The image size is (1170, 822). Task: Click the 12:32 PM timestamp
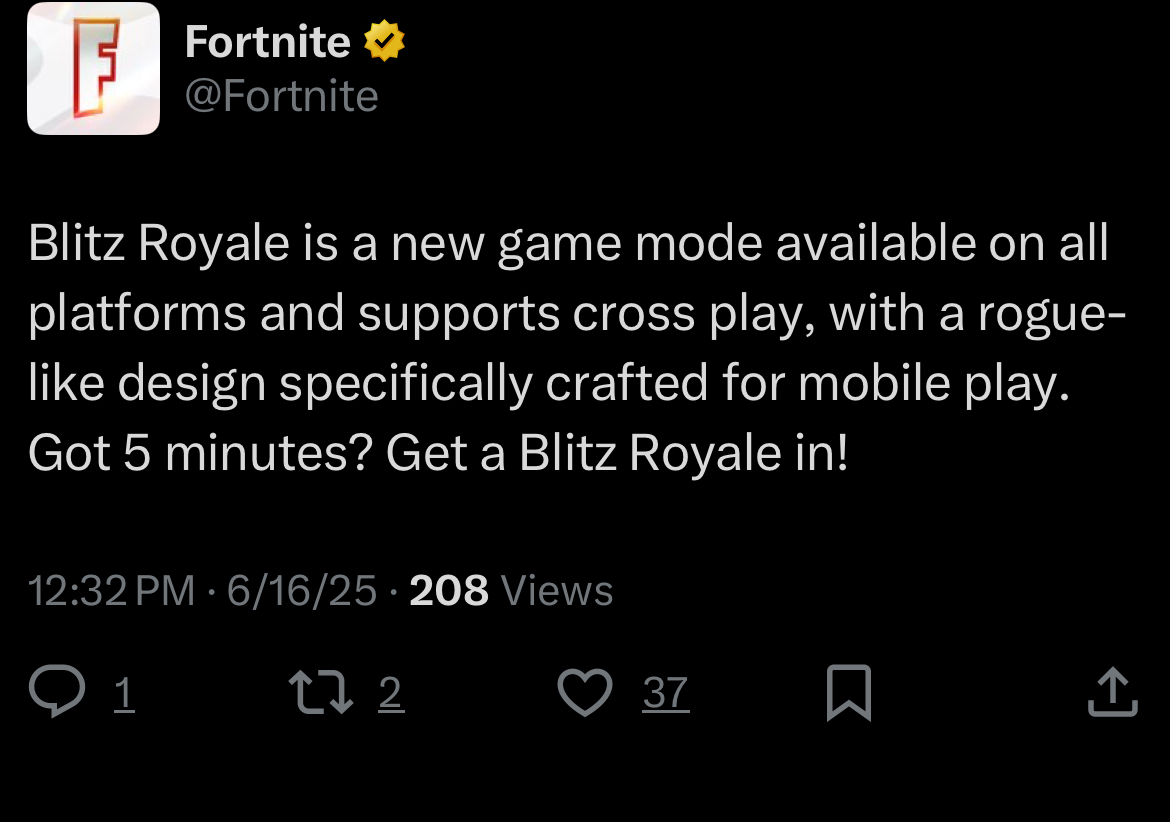pos(111,591)
